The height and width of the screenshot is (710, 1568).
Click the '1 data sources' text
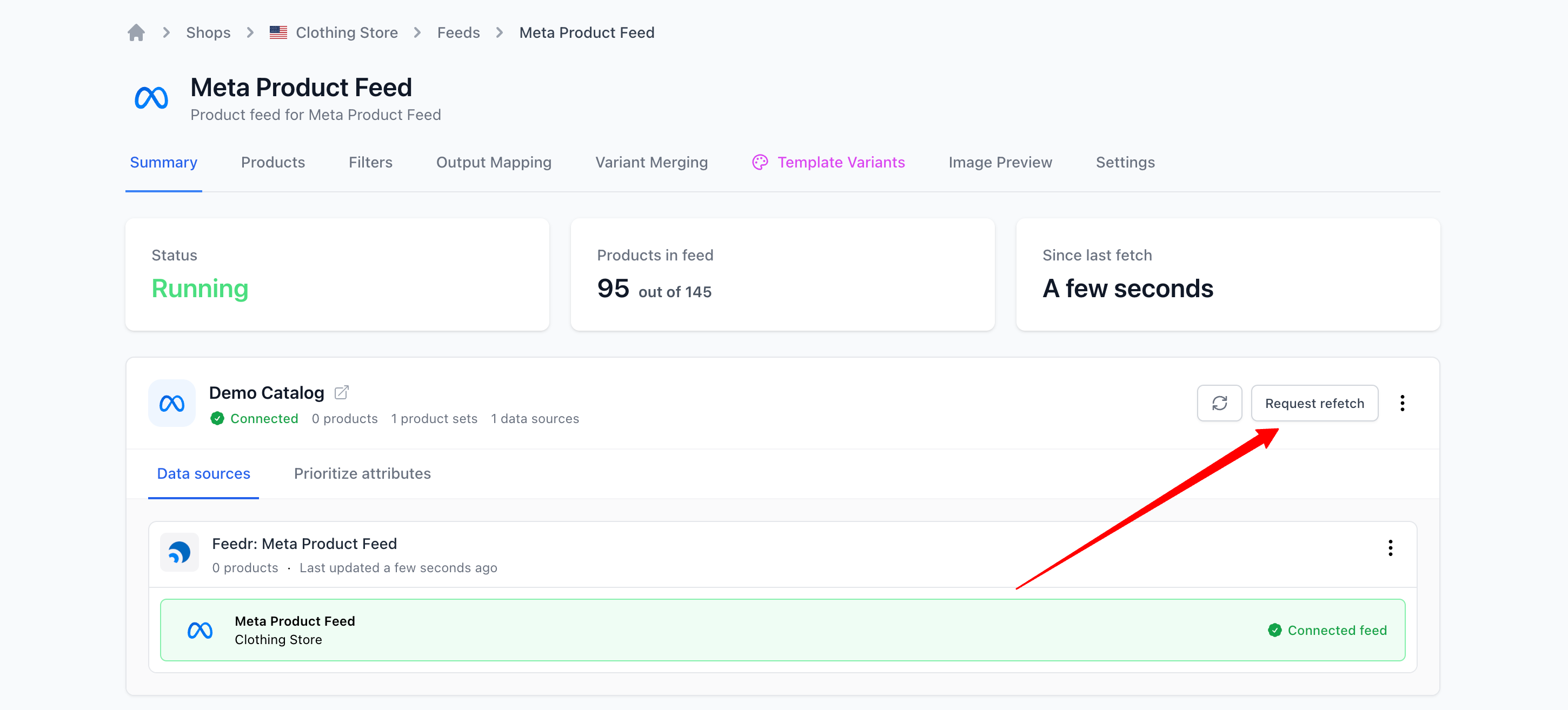click(x=535, y=419)
